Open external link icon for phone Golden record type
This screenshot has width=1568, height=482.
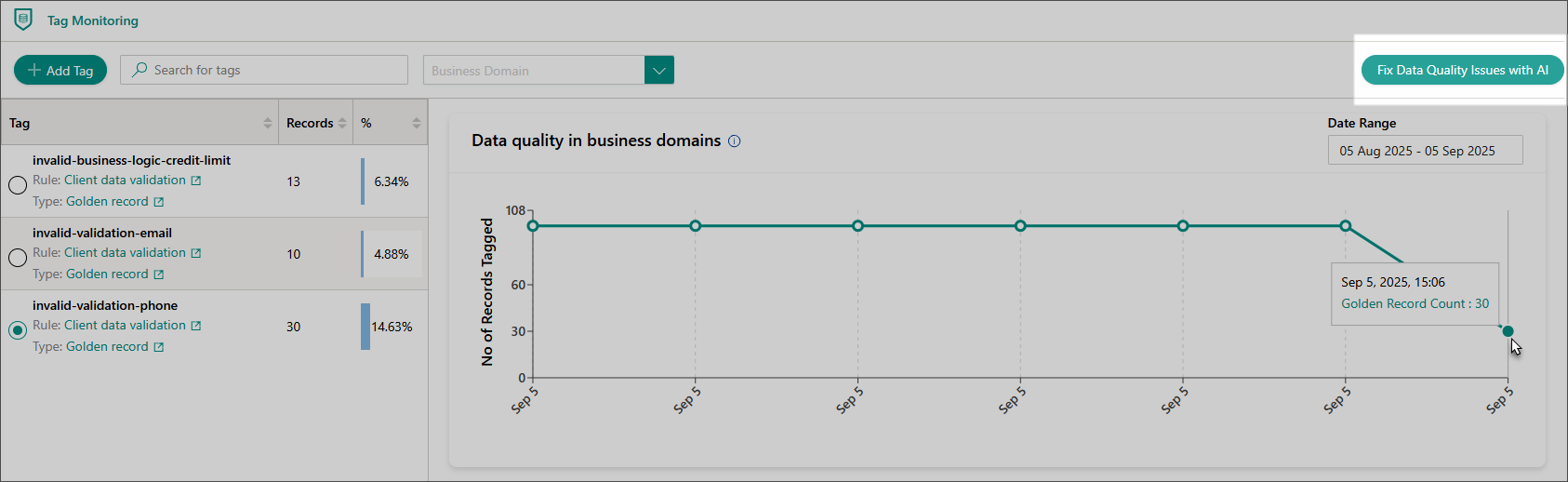point(159,347)
